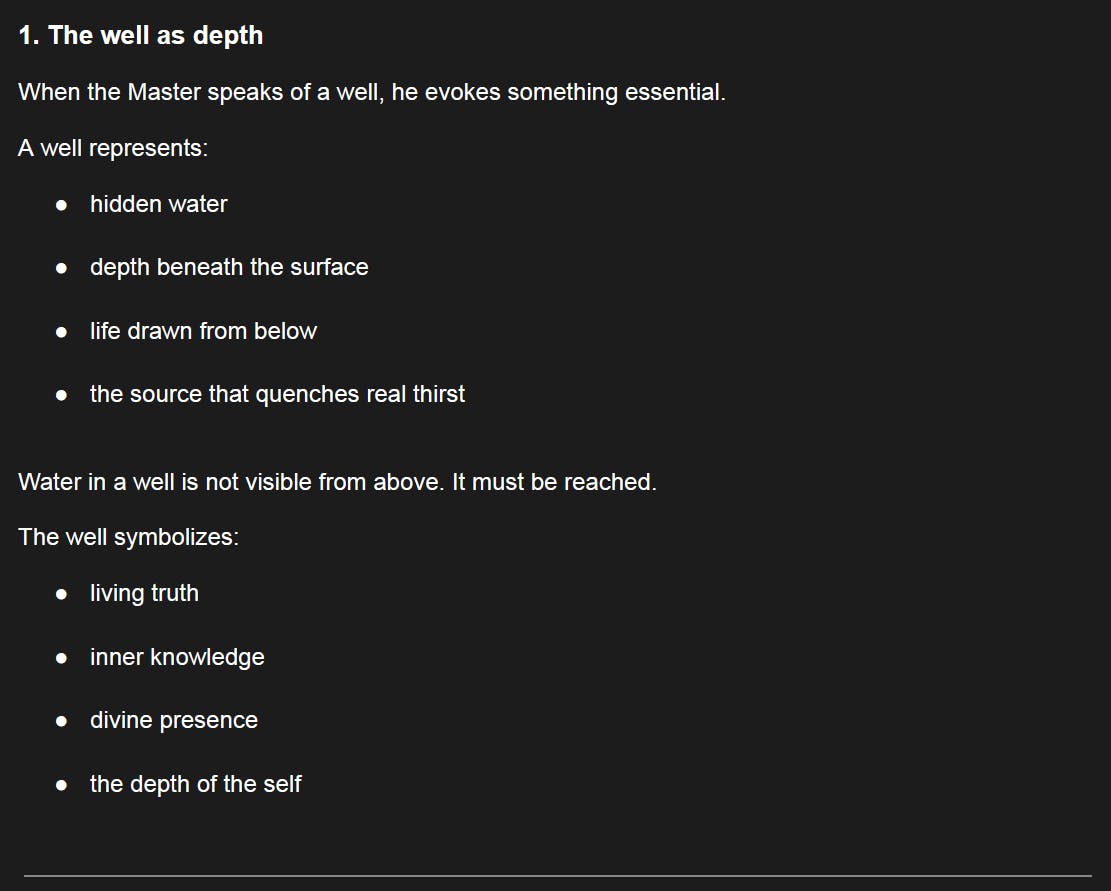Click the "life drawn from below" item
The image size is (1111, 891).
pos(203,331)
